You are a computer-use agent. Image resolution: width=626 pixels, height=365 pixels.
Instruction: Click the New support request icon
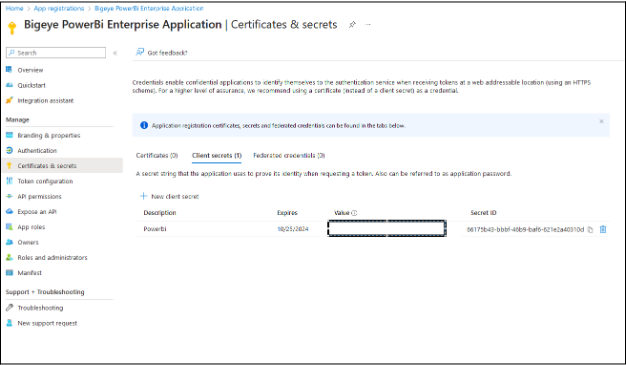[x=9, y=323]
